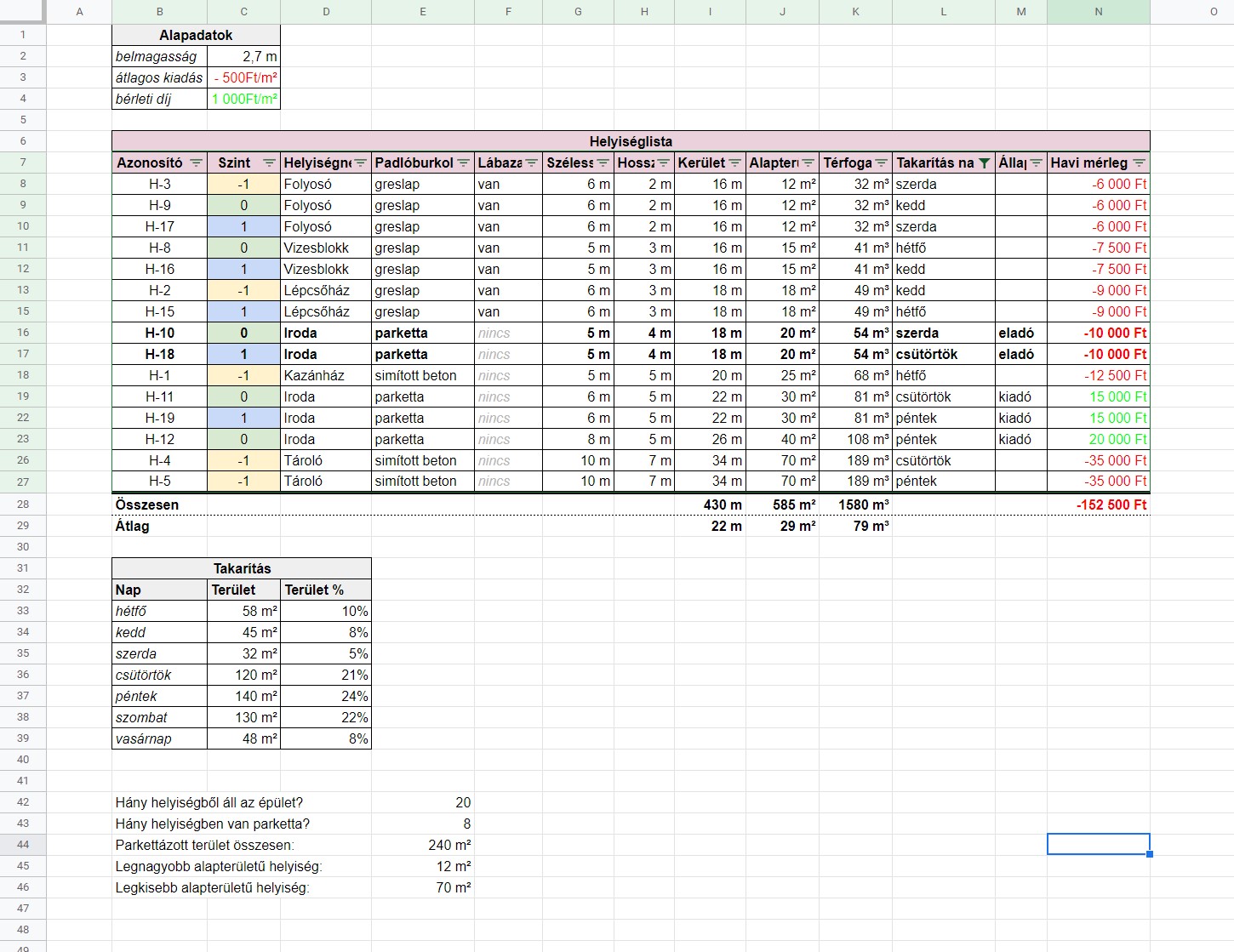Select row 7 header number

tap(23, 162)
